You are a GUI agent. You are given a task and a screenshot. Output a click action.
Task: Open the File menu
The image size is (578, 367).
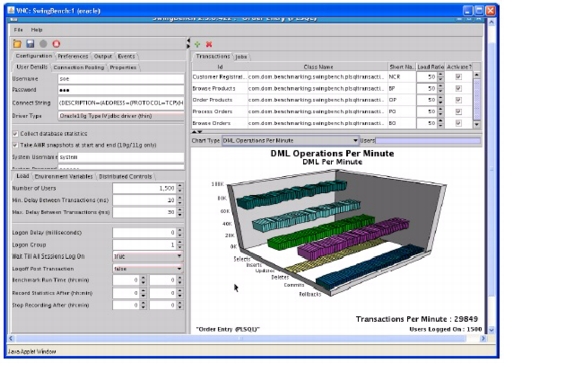tap(18, 29)
